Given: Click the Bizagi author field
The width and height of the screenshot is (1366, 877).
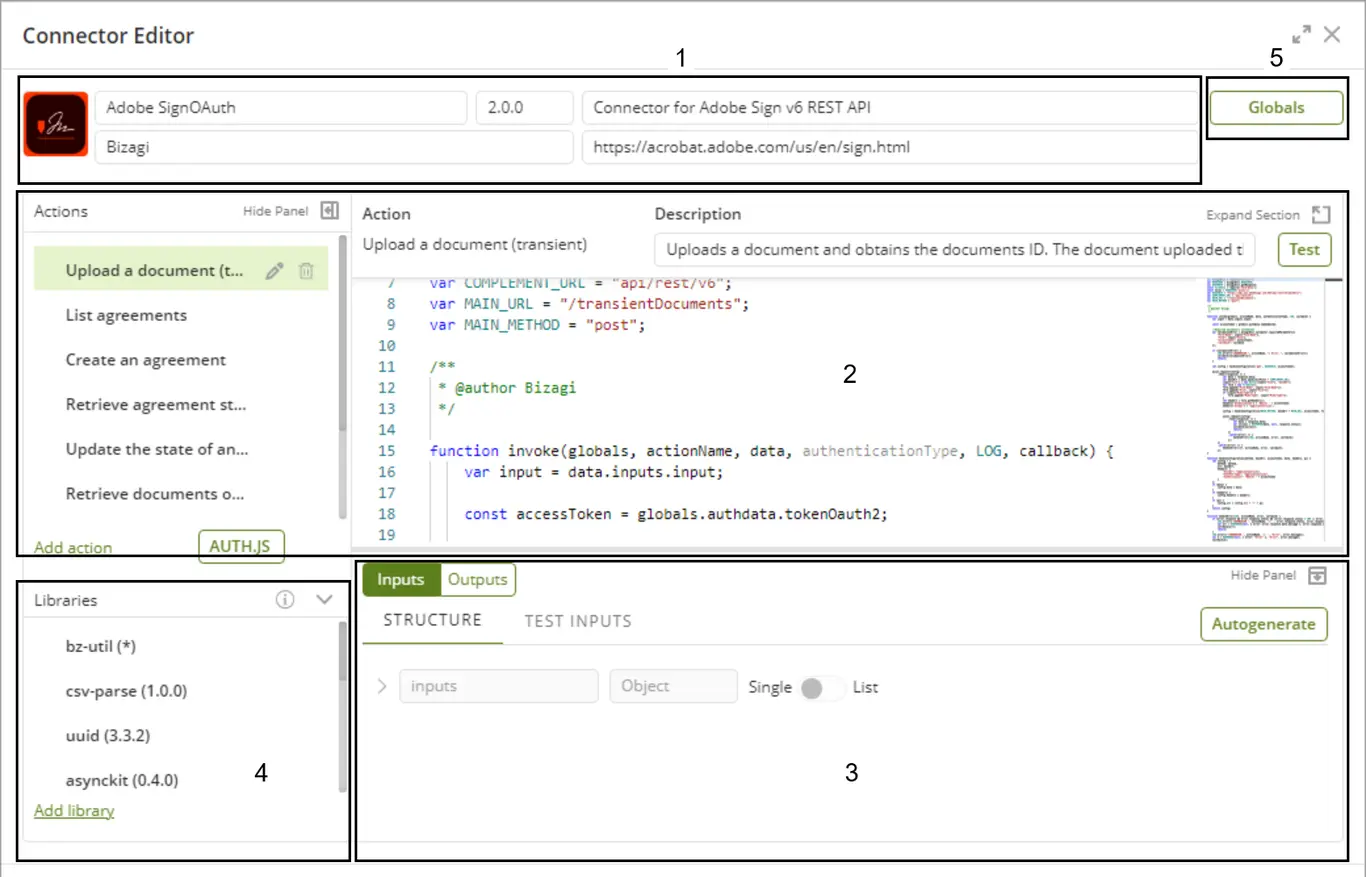Looking at the screenshot, I should click(x=333, y=147).
